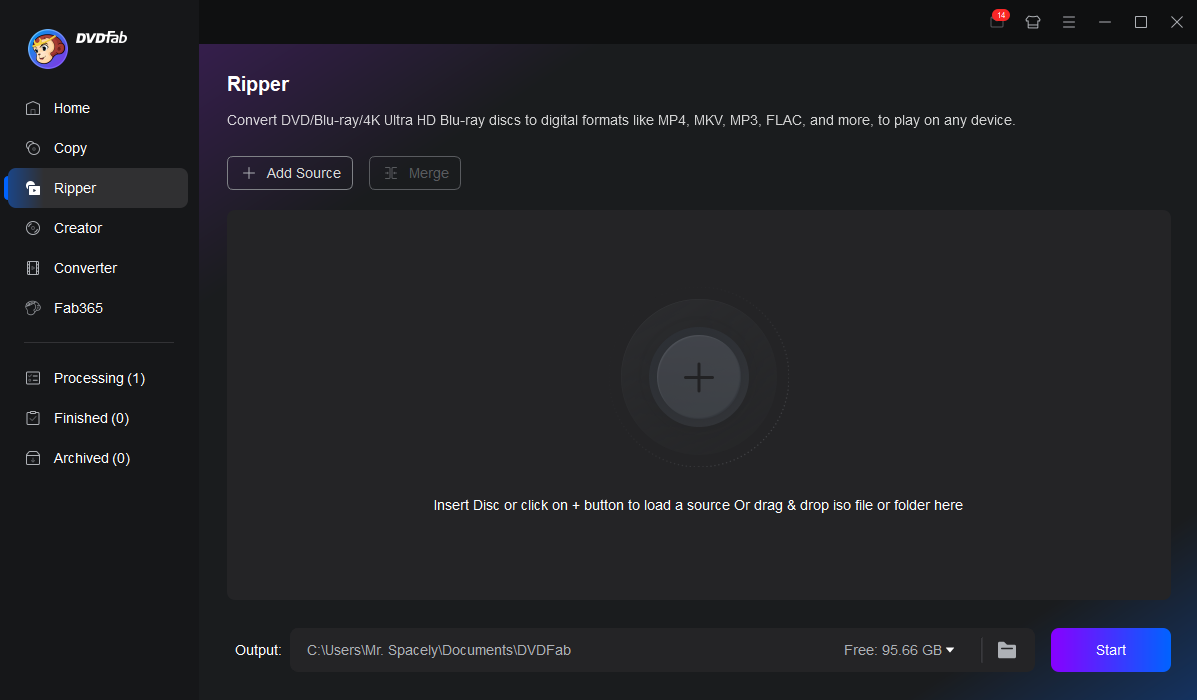Image resolution: width=1197 pixels, height=700 pixels.
Task: Show the Finished (0) tasks
Action: 98,418
